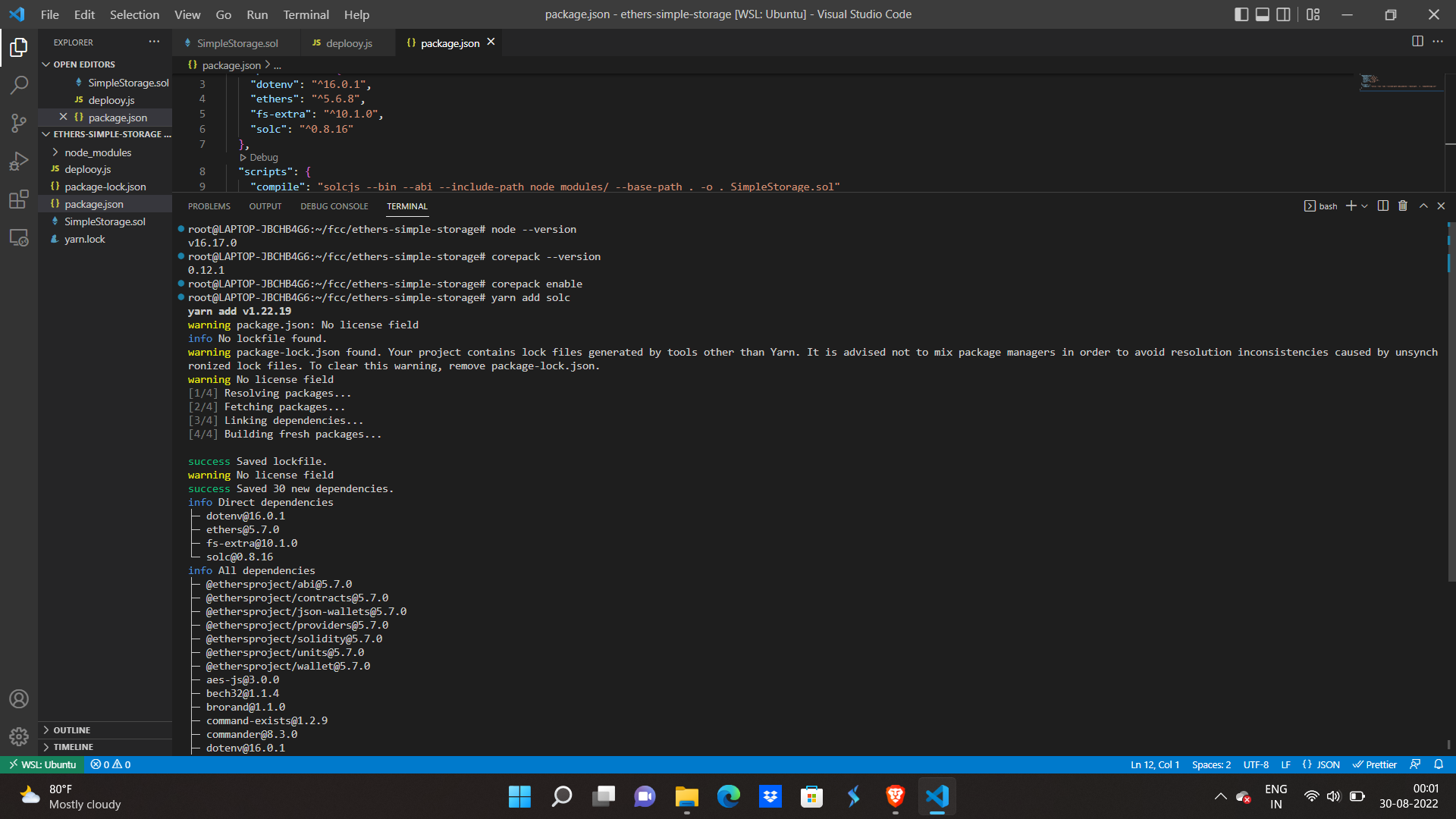Screen dimensions: 1456x819
Task: Go to line via Ln 12, Col 1
Action: pos(1155,764)
